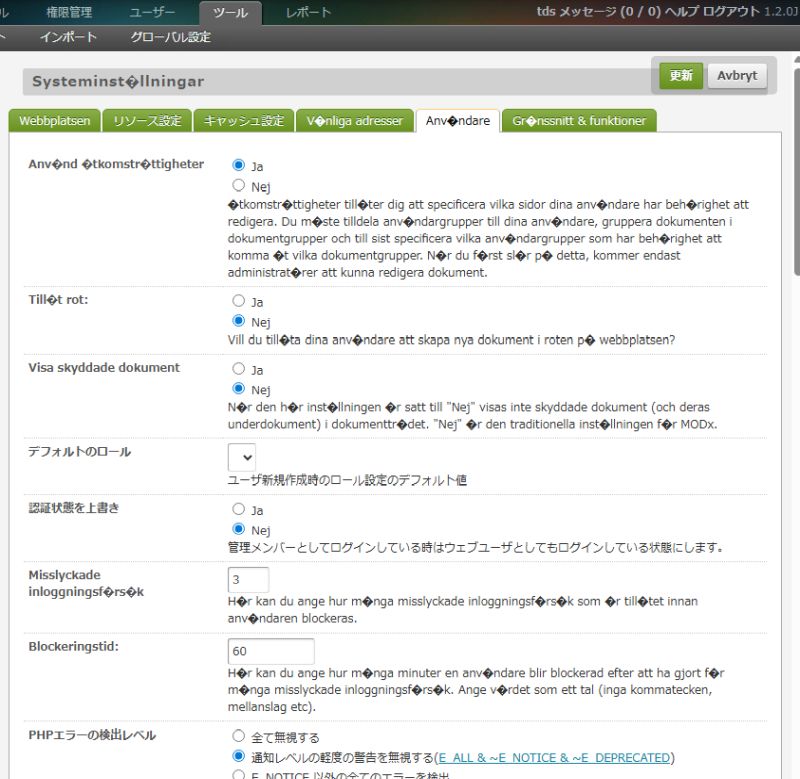Image resolution: width=800 pixels, height=779 pixels.
Task: Open the Gränssnitt & funktioner tab
Action: (579, 121)
